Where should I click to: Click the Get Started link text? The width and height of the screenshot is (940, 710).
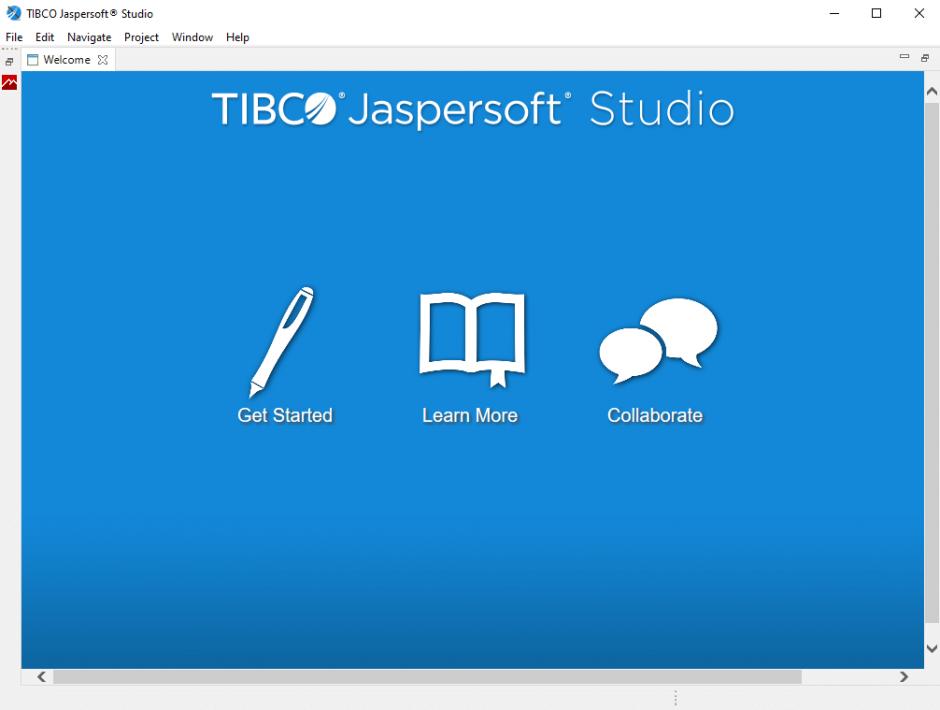285,415
